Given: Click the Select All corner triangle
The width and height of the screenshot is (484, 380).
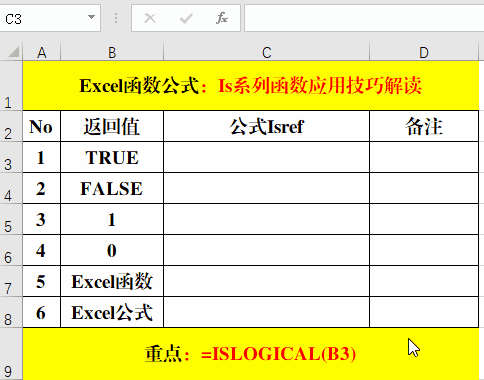Looking at the screenshot, I should tap(13, 52).
